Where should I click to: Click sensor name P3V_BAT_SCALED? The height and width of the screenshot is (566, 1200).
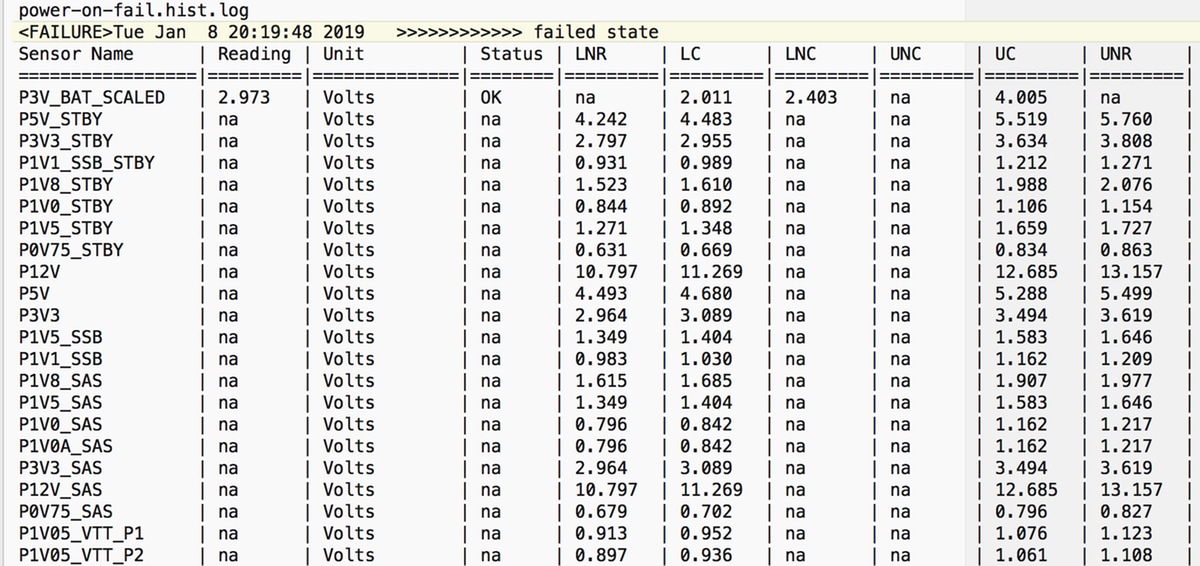click(x=92, y=98)
